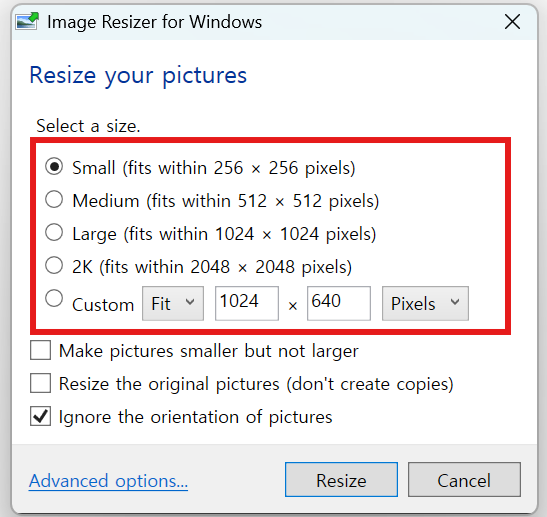547x517 pixels.
Task: Click the Image Resizer app icon
Action: (27, 21)
